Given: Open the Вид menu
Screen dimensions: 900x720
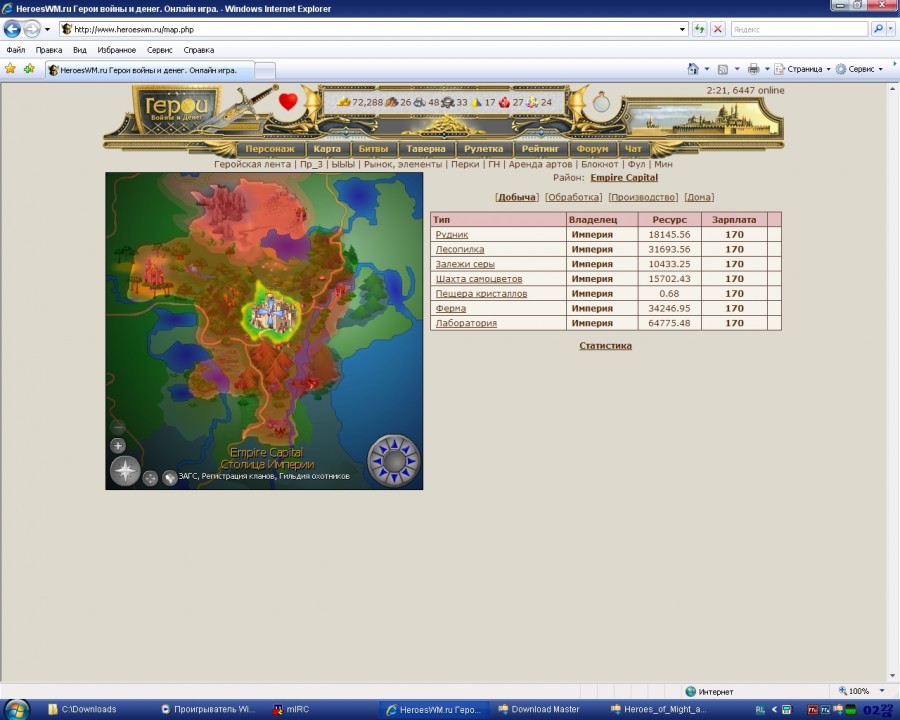Looking at the screenshot, I should [x=80, y=50].
